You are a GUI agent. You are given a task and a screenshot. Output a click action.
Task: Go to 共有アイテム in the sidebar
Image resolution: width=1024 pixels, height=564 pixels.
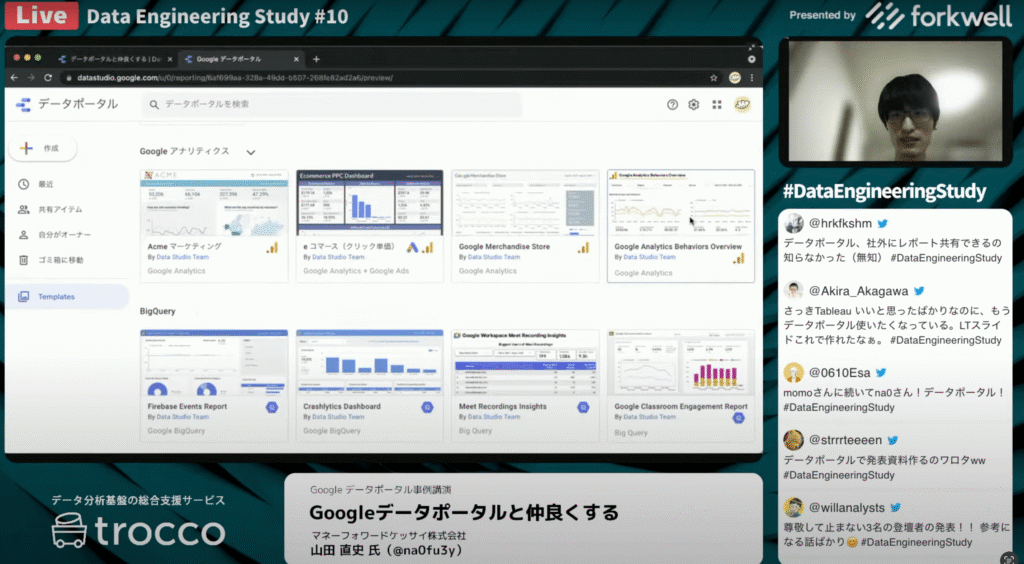pyautogui.click(x=59, y=210)
